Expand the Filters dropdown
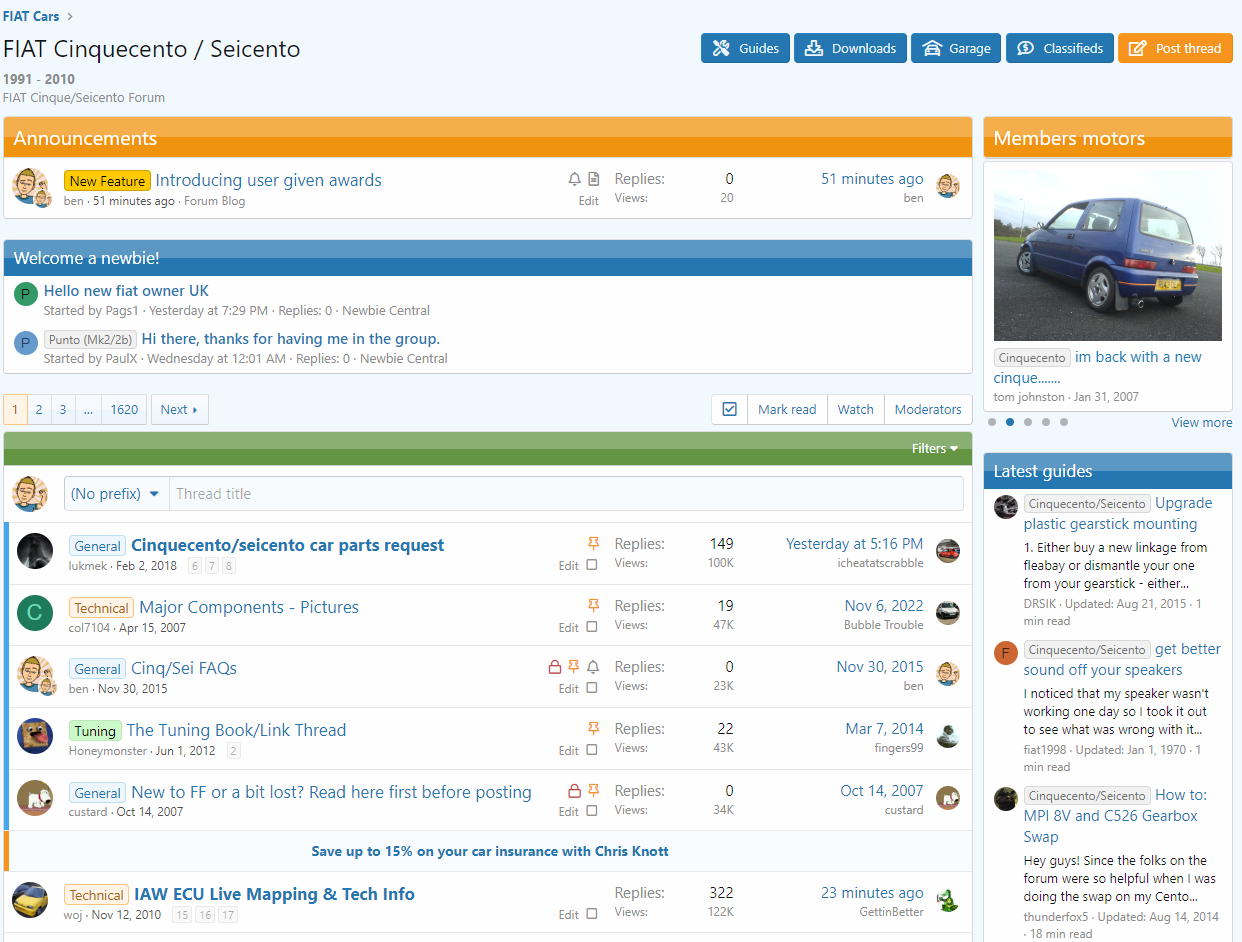Screen dimensions: 1242x942 (x=935, y=449)
